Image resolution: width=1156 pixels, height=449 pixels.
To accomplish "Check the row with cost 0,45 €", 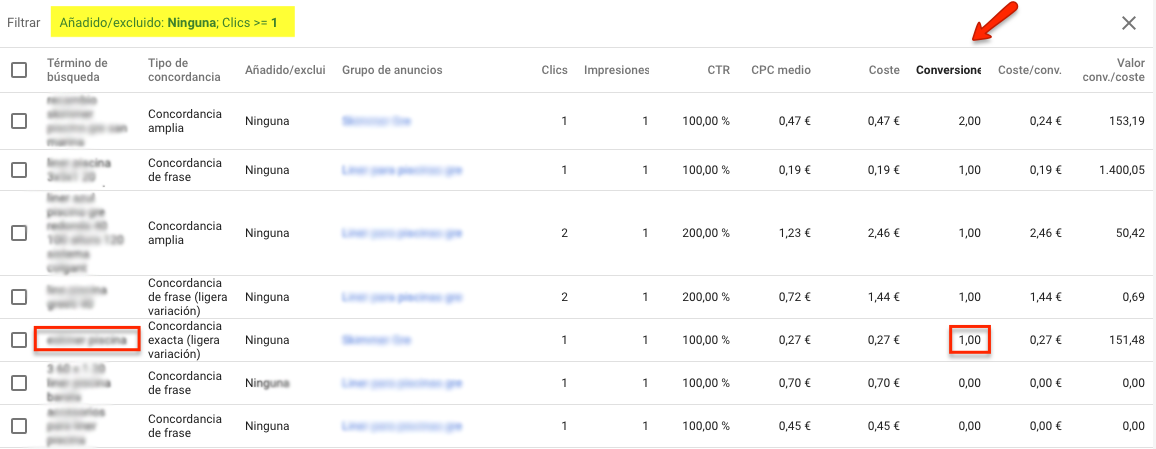I will click(19, 425).
